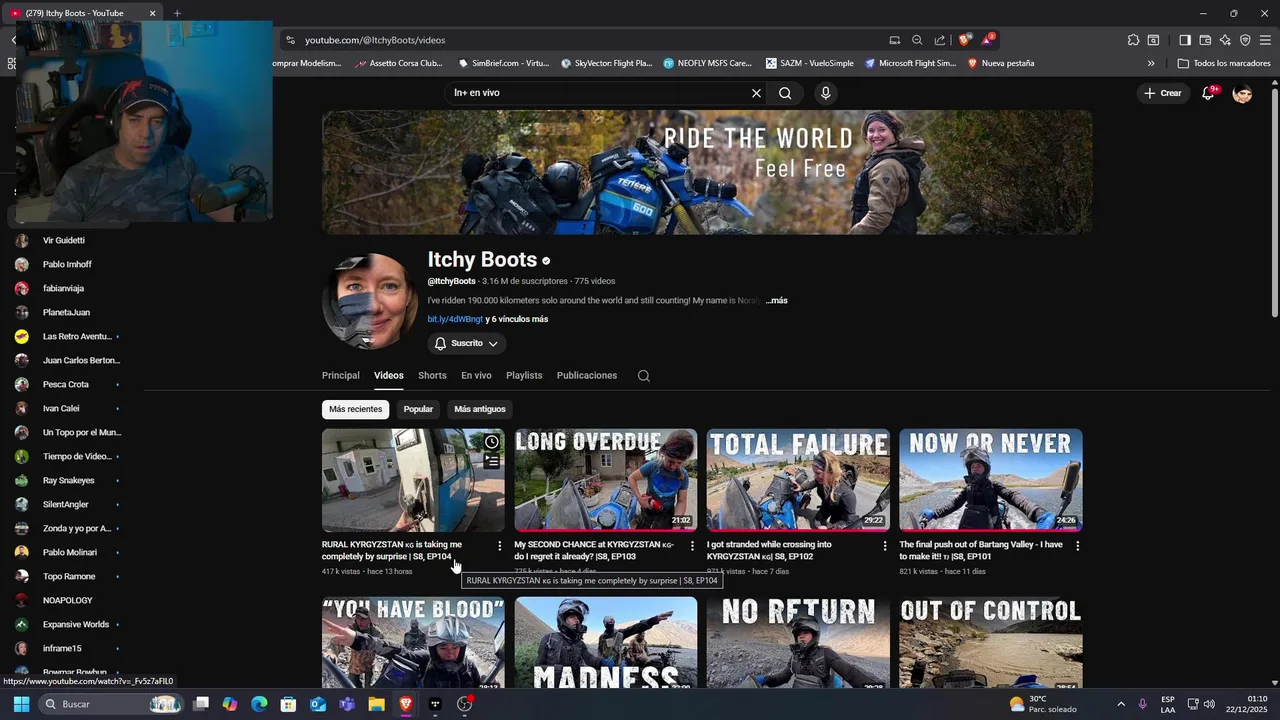Open Brave Shields icon in address bar

click(964, 40)
